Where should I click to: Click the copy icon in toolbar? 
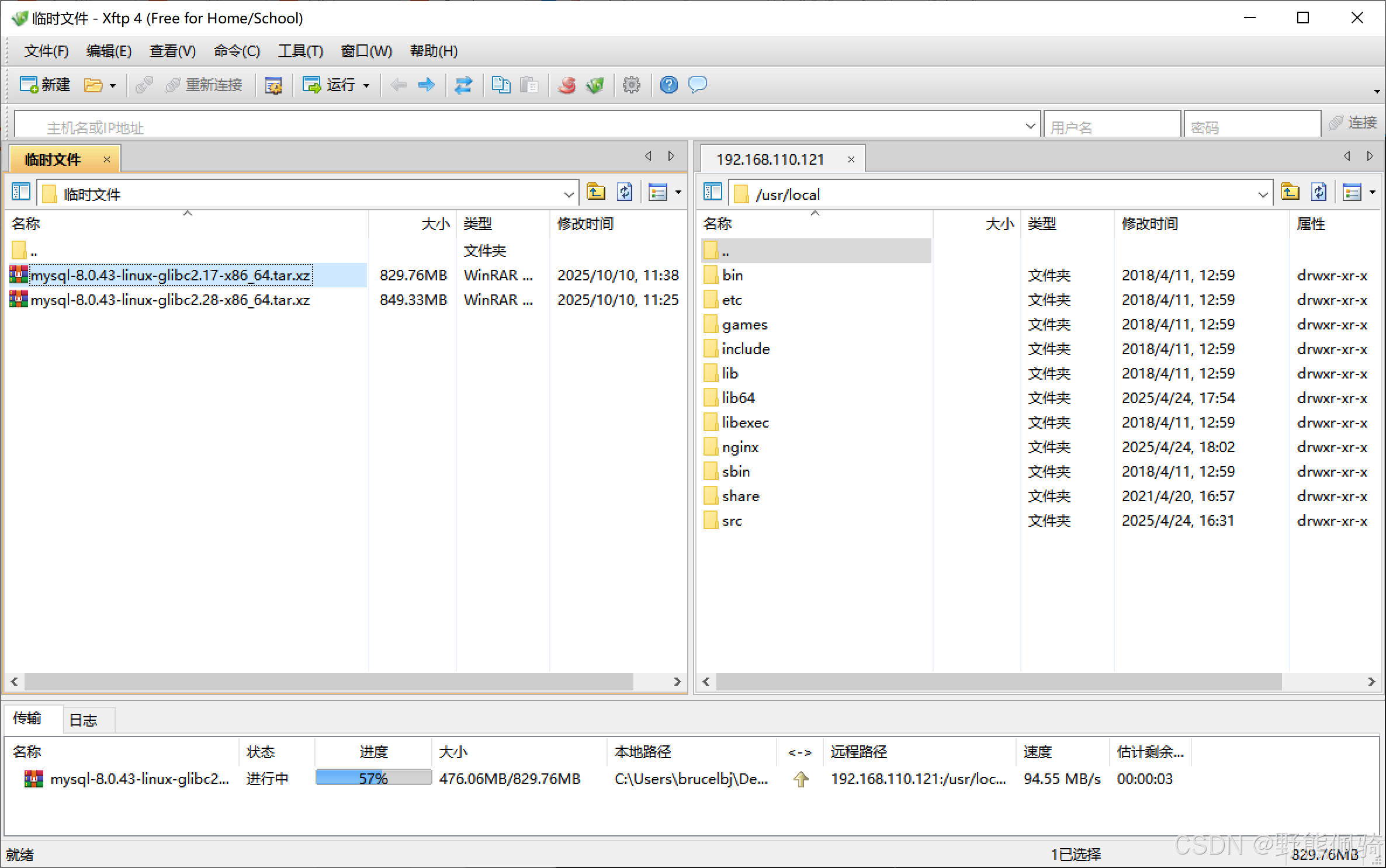[501, 85]
